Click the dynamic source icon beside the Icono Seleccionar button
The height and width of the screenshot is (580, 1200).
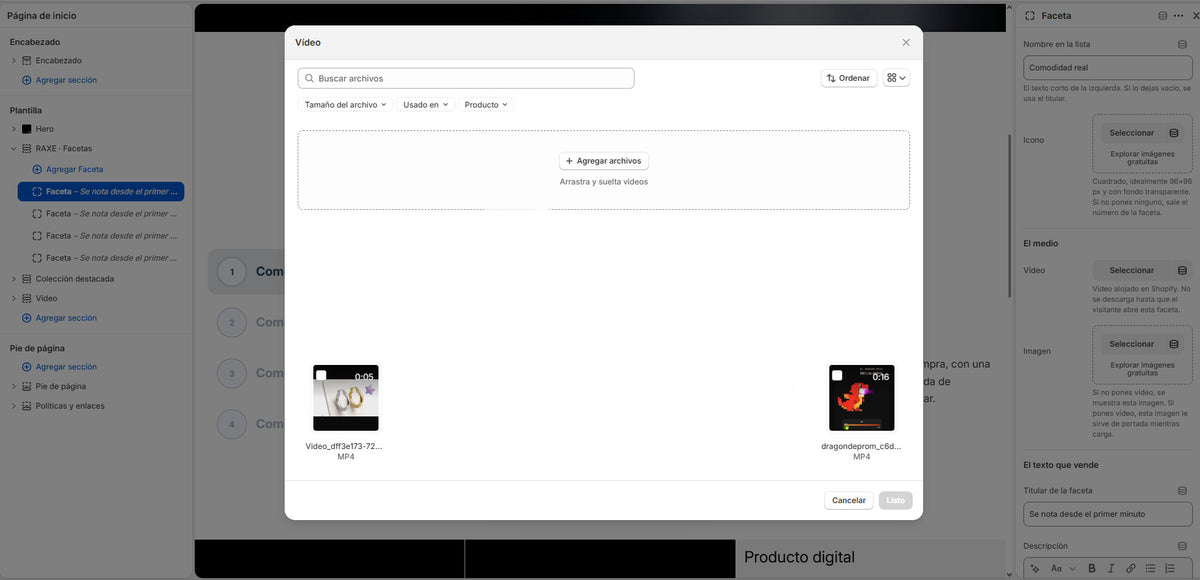[1174, 133]
